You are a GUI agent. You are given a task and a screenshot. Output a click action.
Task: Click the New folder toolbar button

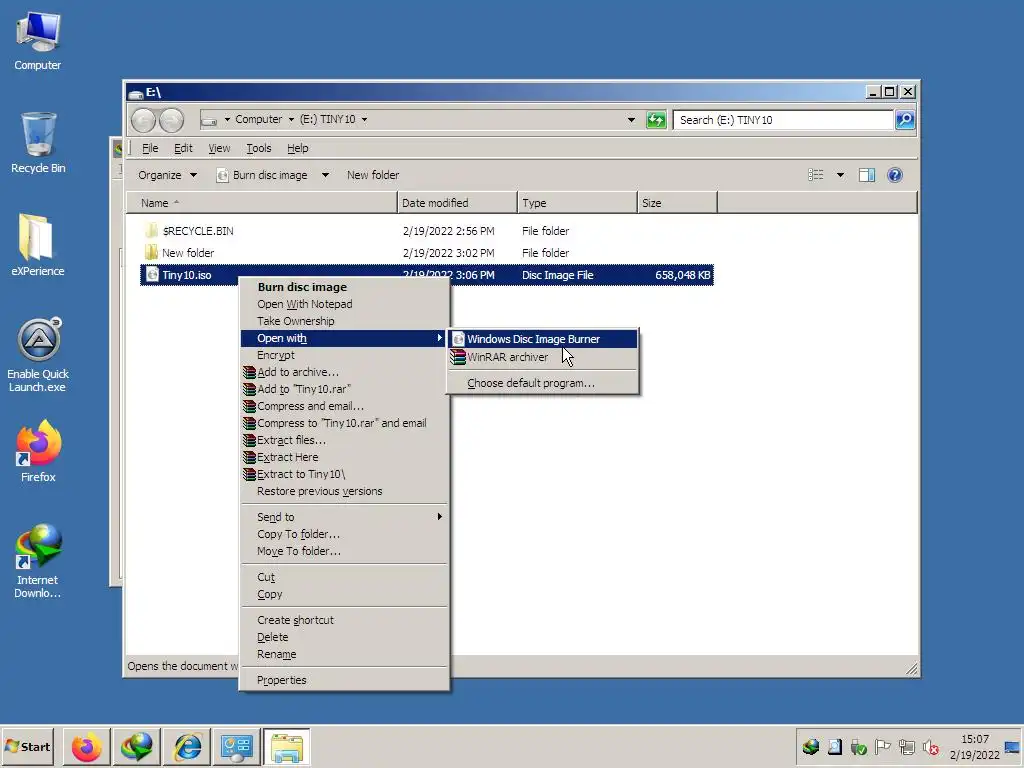click(373, 175)
